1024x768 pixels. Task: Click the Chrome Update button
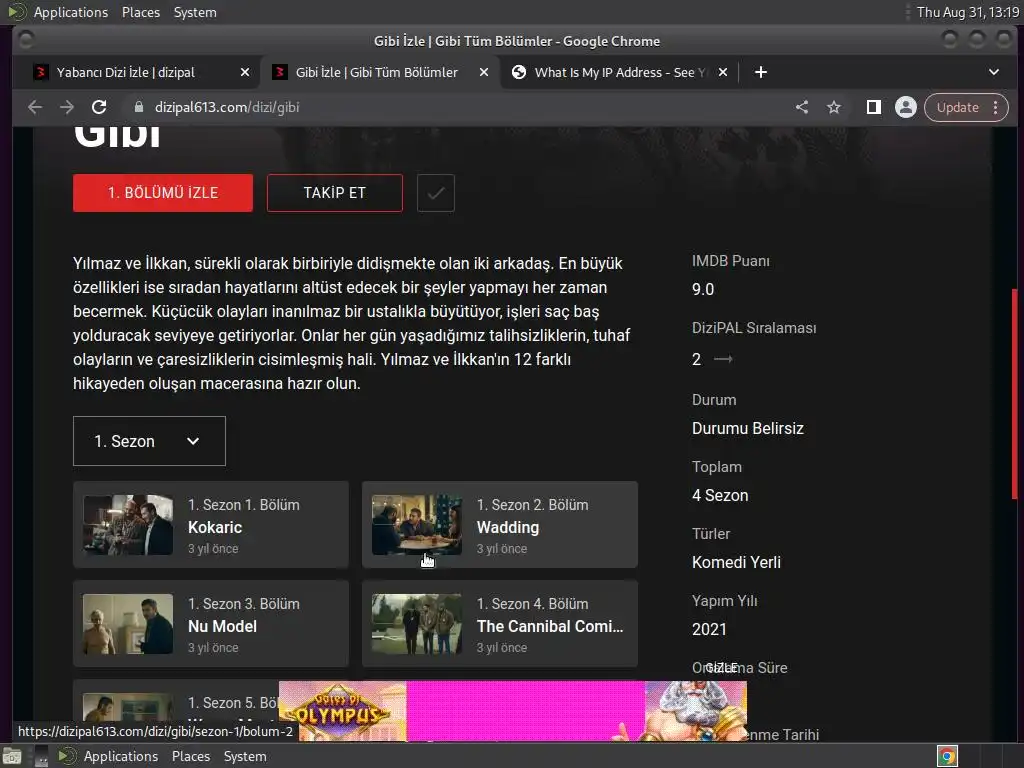pos(957,107)
